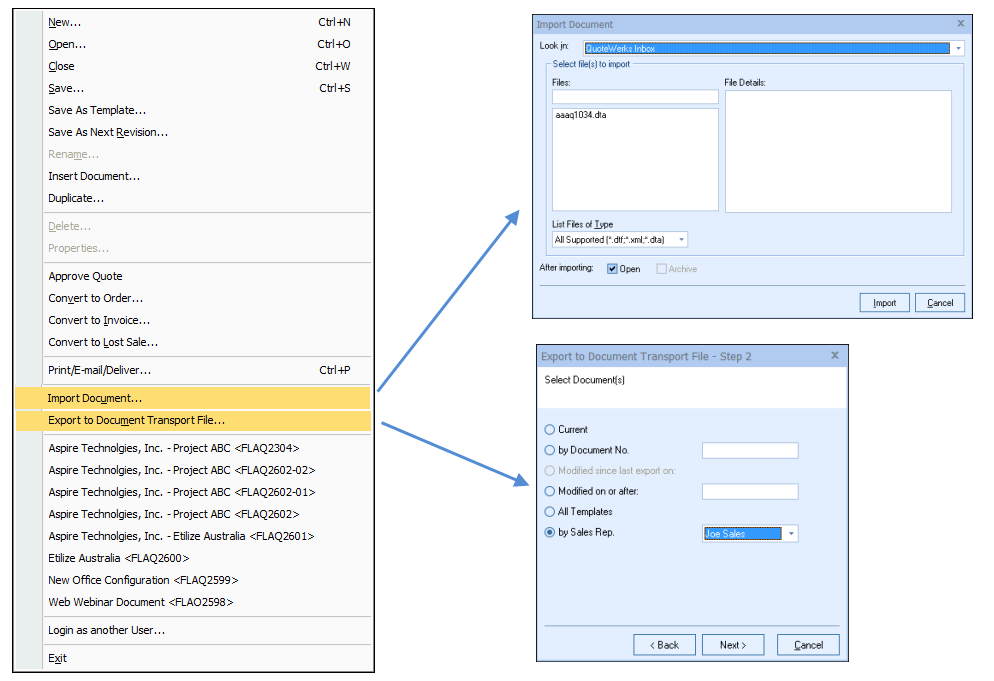Select file aaaq1034.dta in Files list
This screenshot has height=681, width=994.
click(581, 116)
